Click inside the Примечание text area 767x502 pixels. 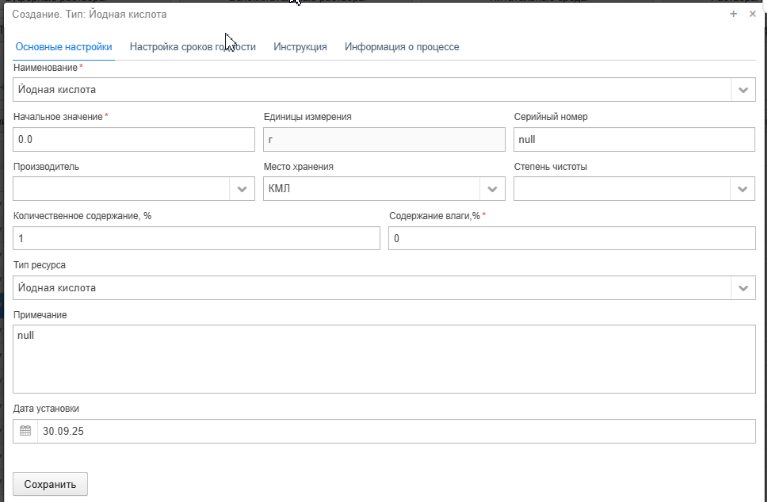coord(384,359)
